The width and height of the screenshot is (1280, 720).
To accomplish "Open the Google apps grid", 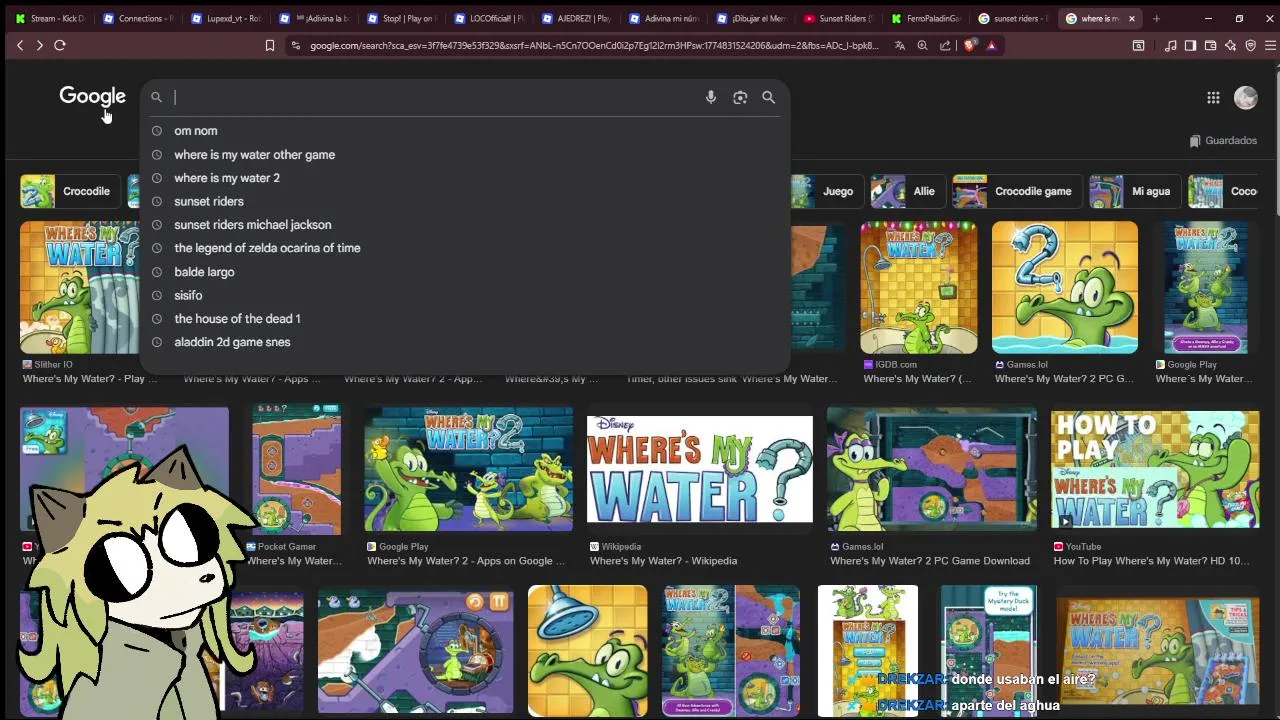I will point(1213,97).
